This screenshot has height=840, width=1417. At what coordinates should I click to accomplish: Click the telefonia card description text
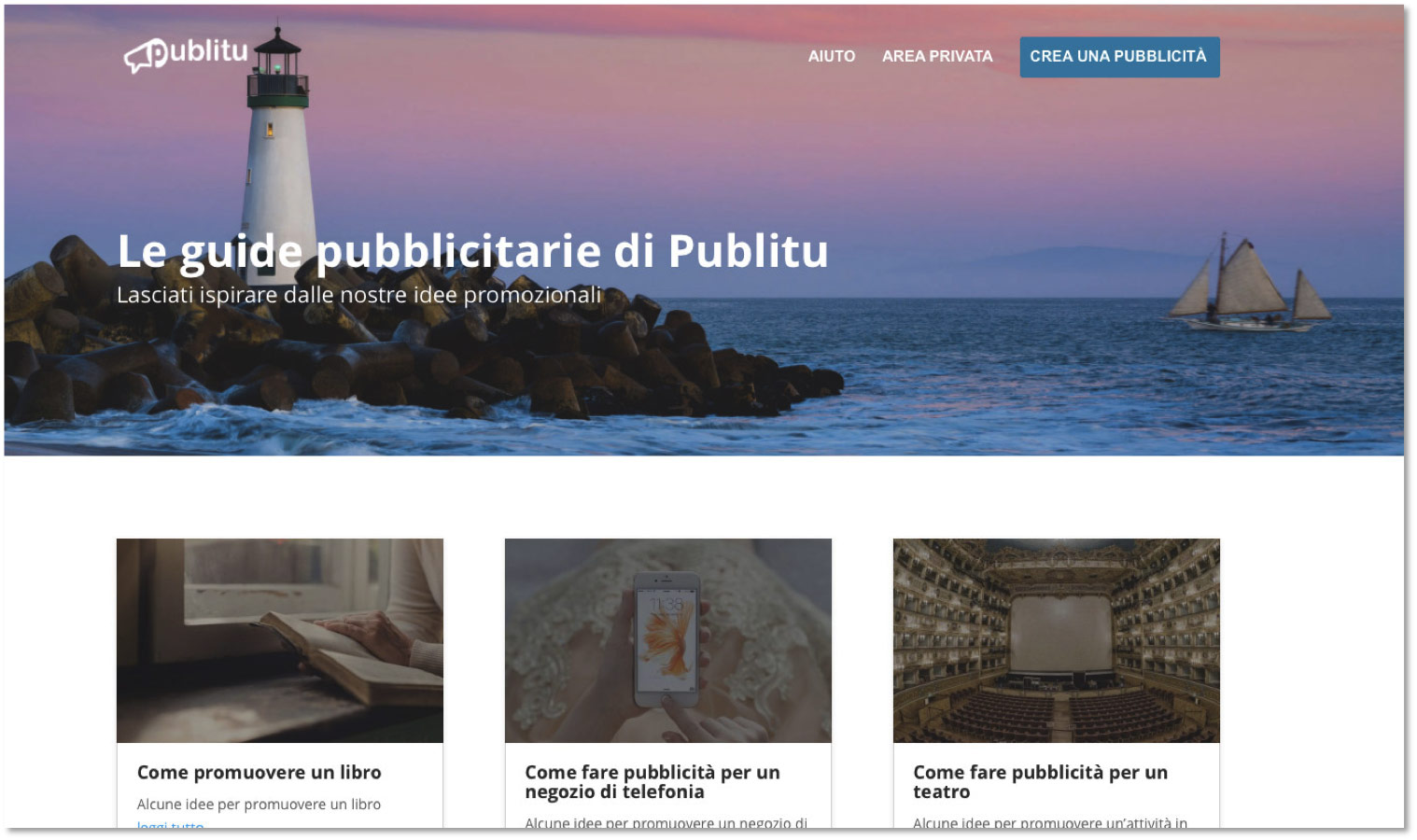pos(666,823)
